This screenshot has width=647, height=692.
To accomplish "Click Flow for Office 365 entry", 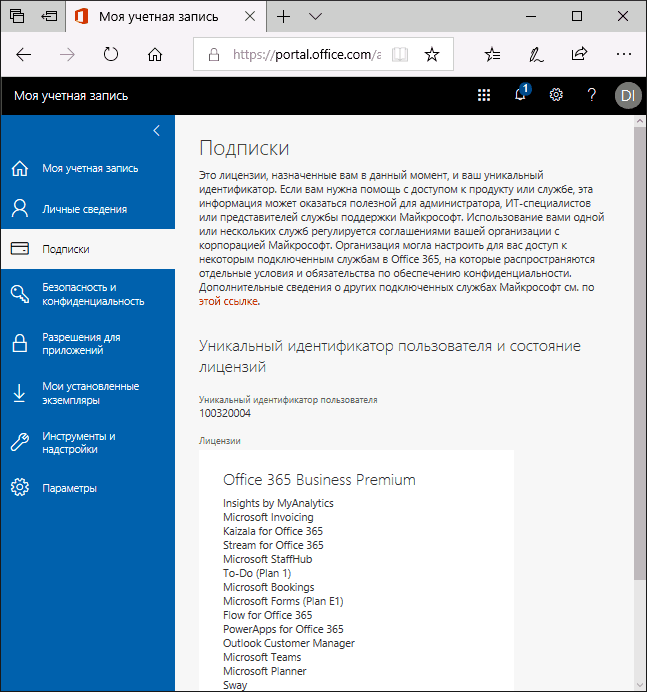I will point(267,615).
